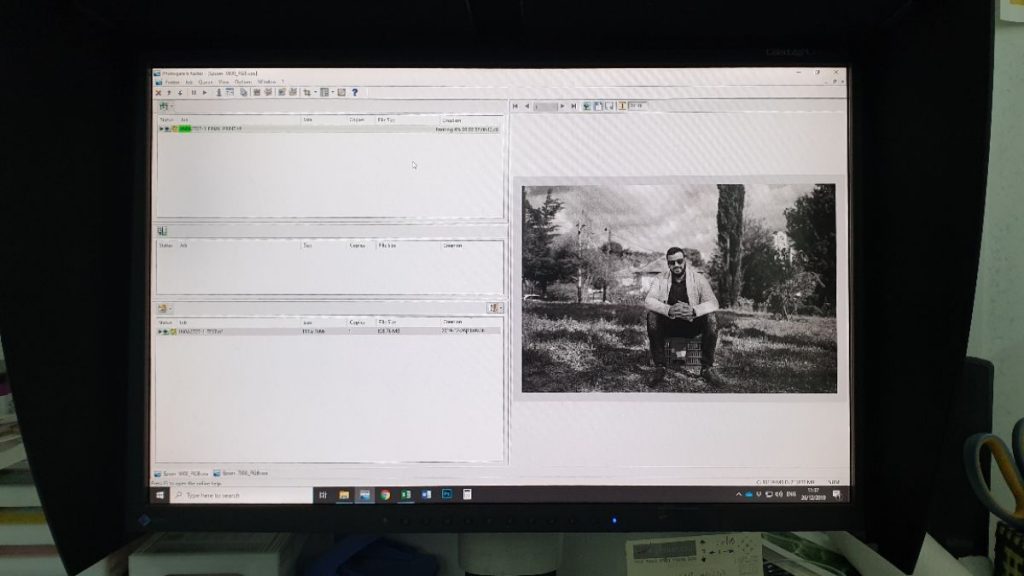Open the Queue menu

pyautogui.click(x=205, y=81)
